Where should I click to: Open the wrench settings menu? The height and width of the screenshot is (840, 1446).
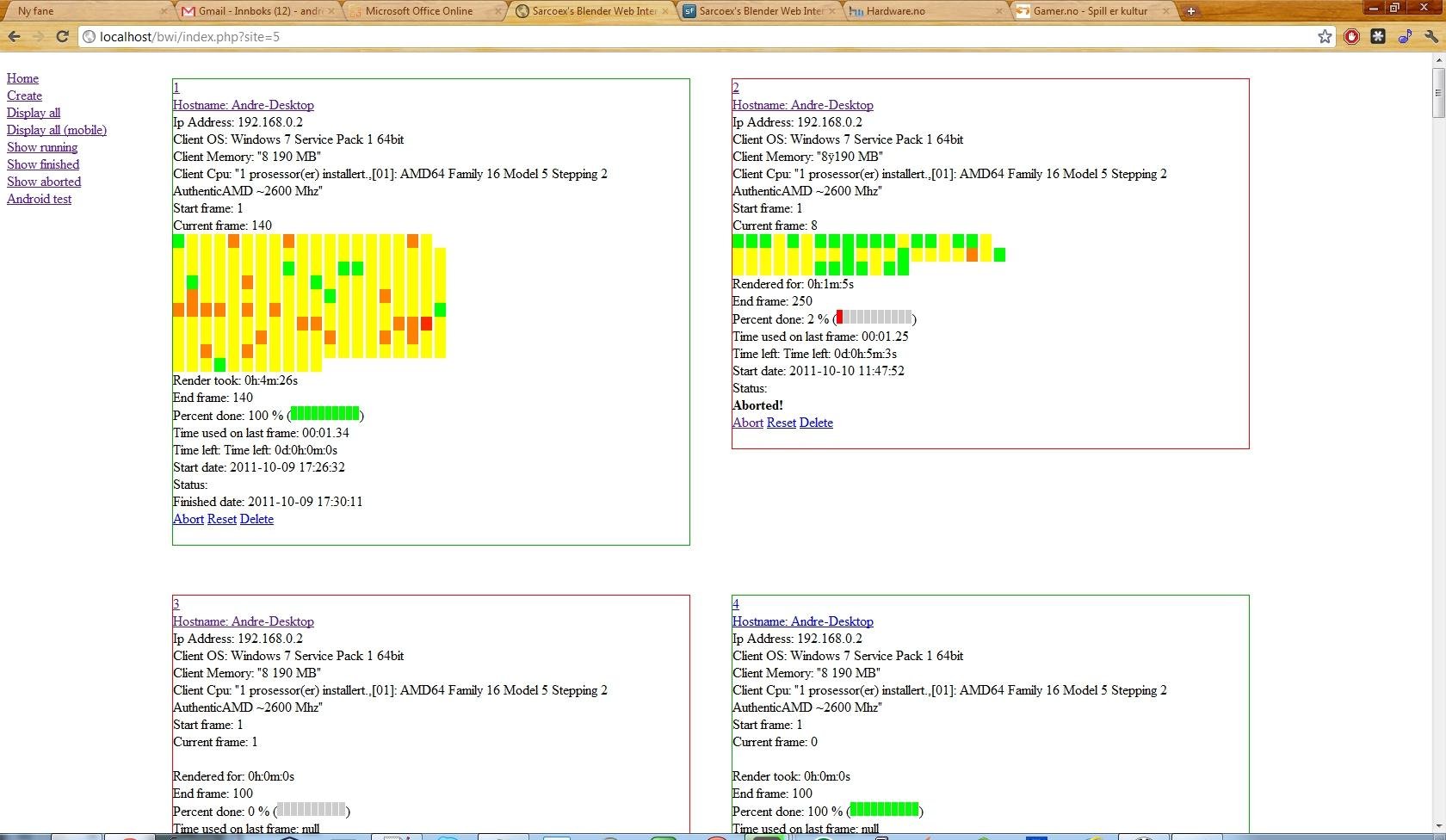click(1431, 36)
